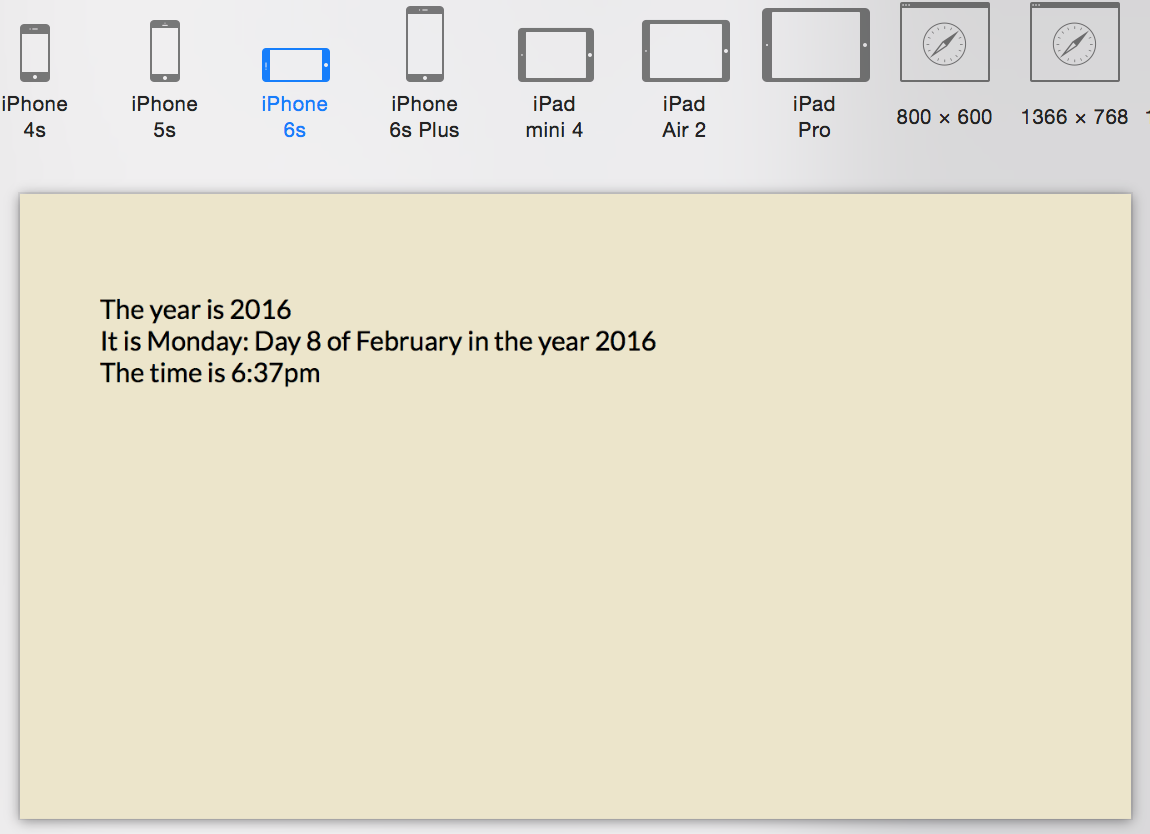
Task: Click the "800 × 600" size label
Action: tap(944, 117)
